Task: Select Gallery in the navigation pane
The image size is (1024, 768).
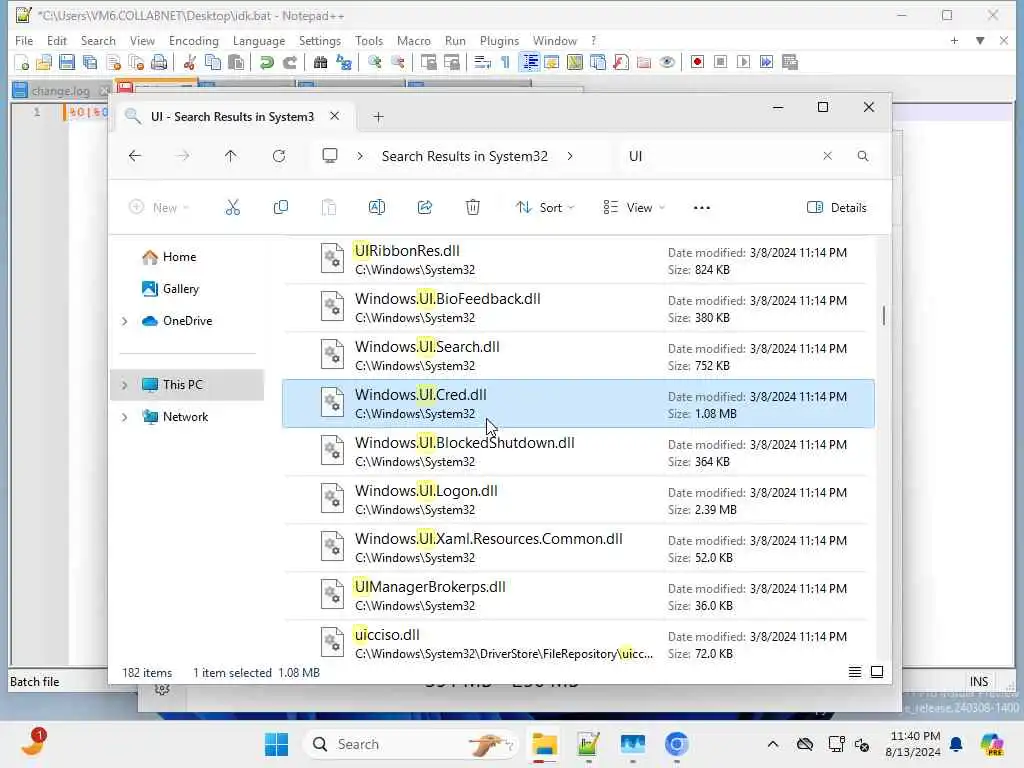Action: click(x=180, y=289)
